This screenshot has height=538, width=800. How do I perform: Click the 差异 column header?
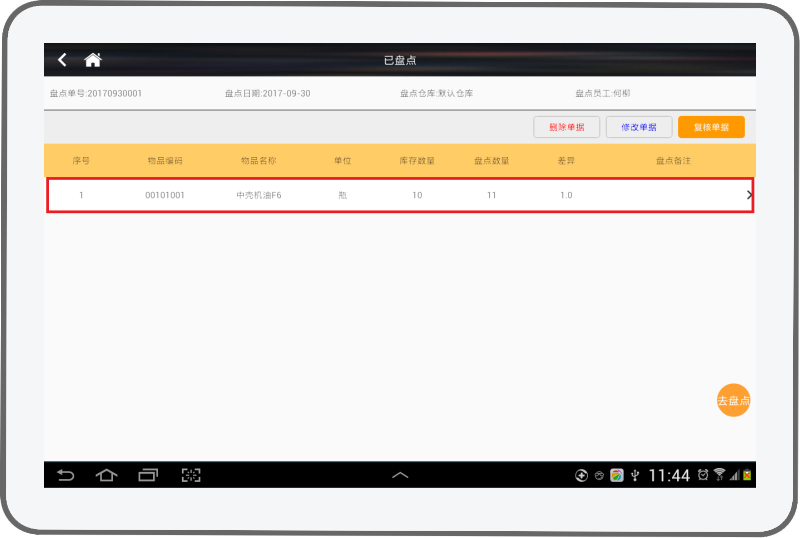[x=566, y=160]
